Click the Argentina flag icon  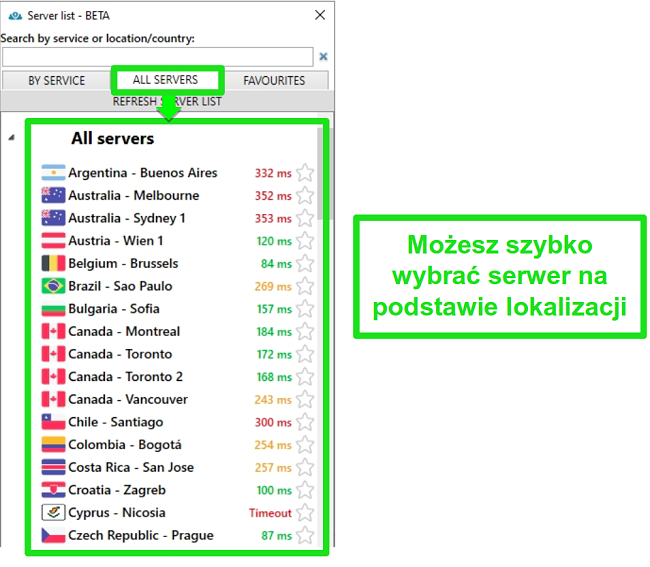coord(53,173)
